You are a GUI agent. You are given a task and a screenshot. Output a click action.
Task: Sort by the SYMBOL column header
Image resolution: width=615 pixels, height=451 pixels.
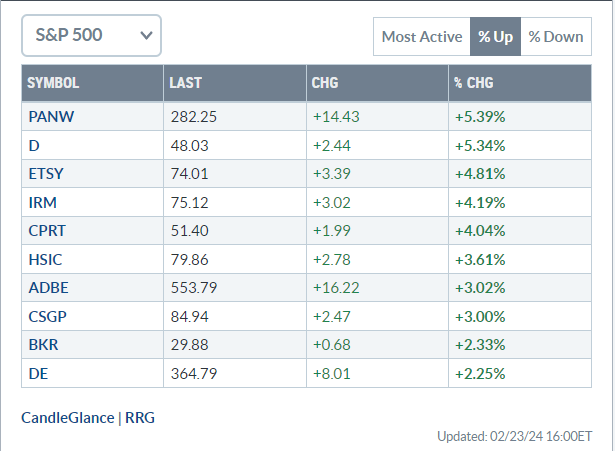pos(53,83)
